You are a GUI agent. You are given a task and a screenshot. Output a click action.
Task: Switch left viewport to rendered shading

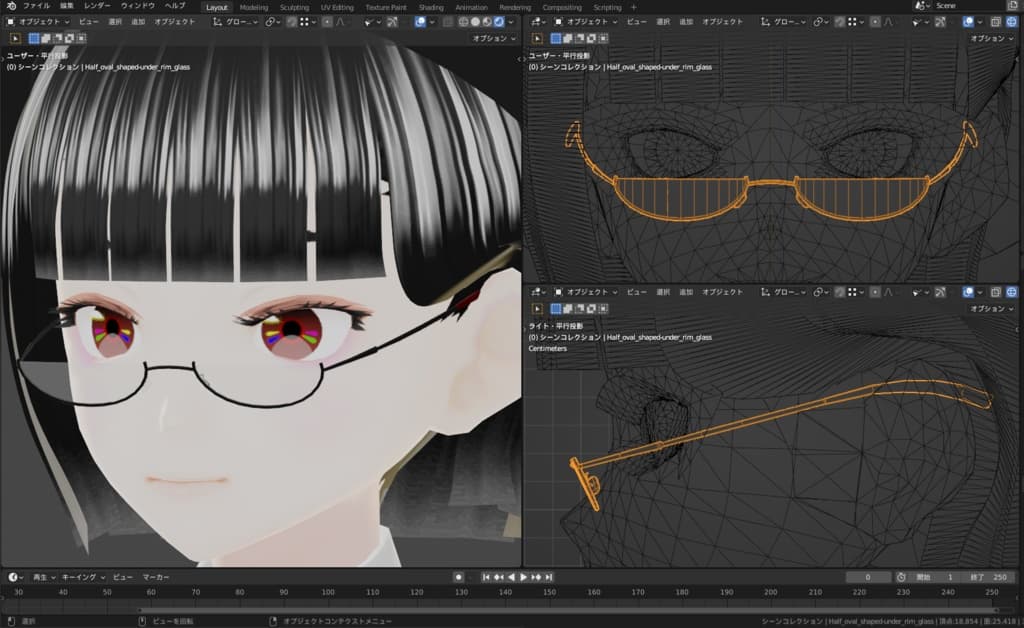click(500, 21)
